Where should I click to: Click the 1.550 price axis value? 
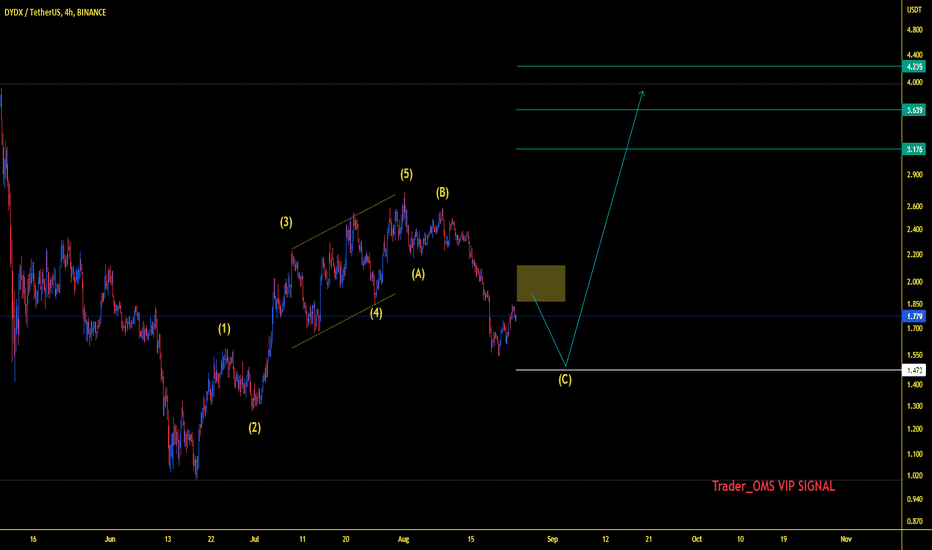pyautogui.click(x=915, y=355)
